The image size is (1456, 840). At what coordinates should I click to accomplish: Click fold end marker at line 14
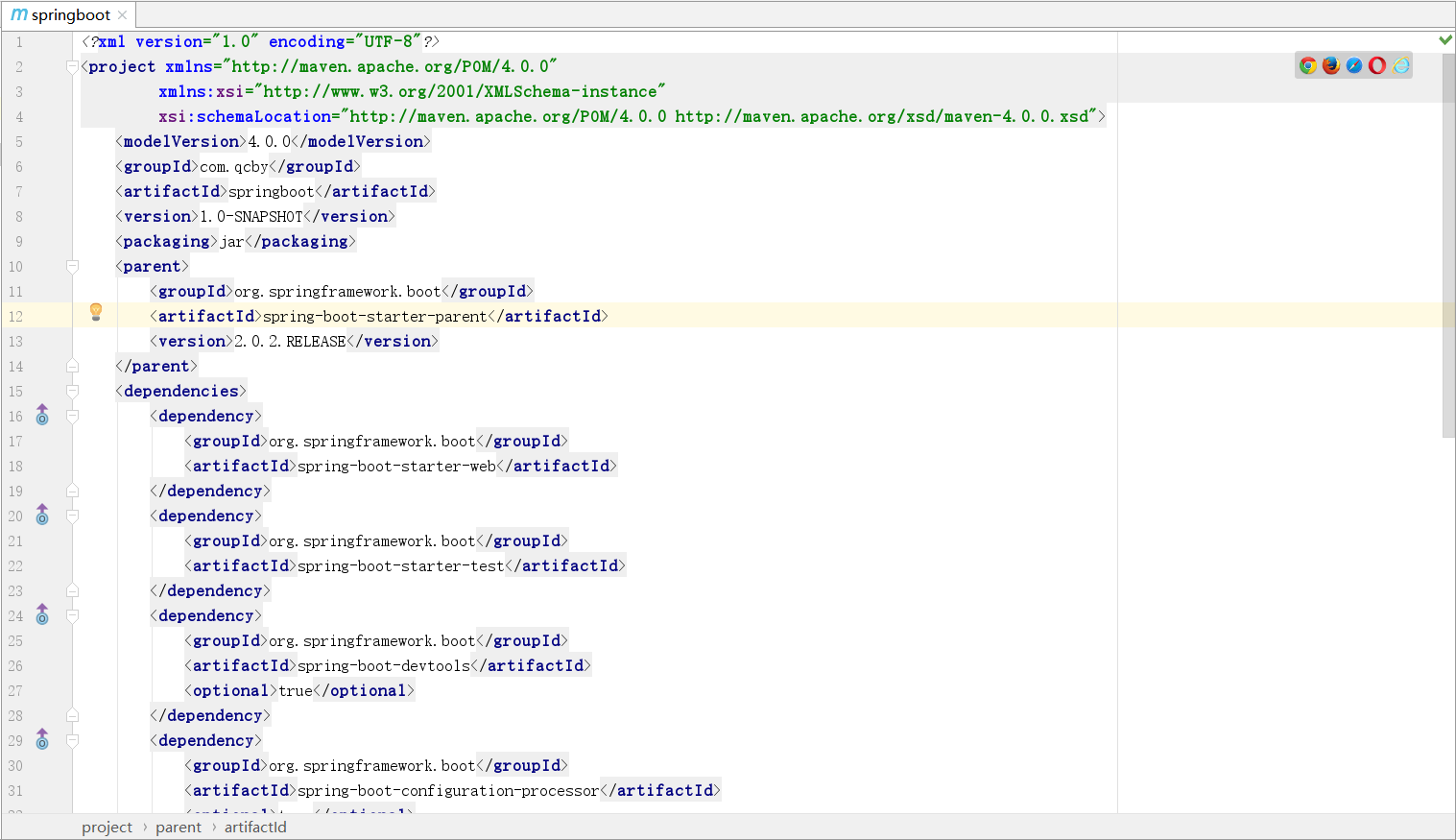72,367
